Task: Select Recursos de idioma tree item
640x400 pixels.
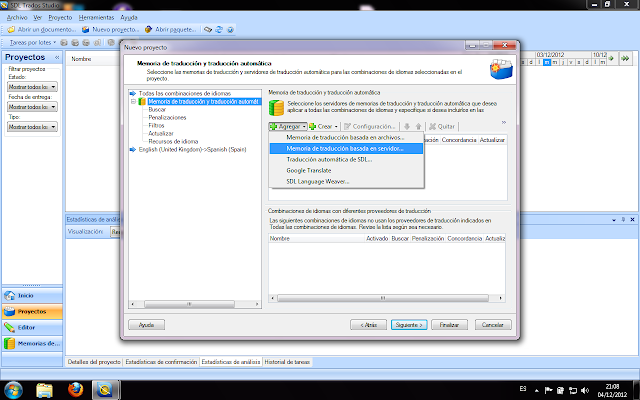Action: [173, 141]
